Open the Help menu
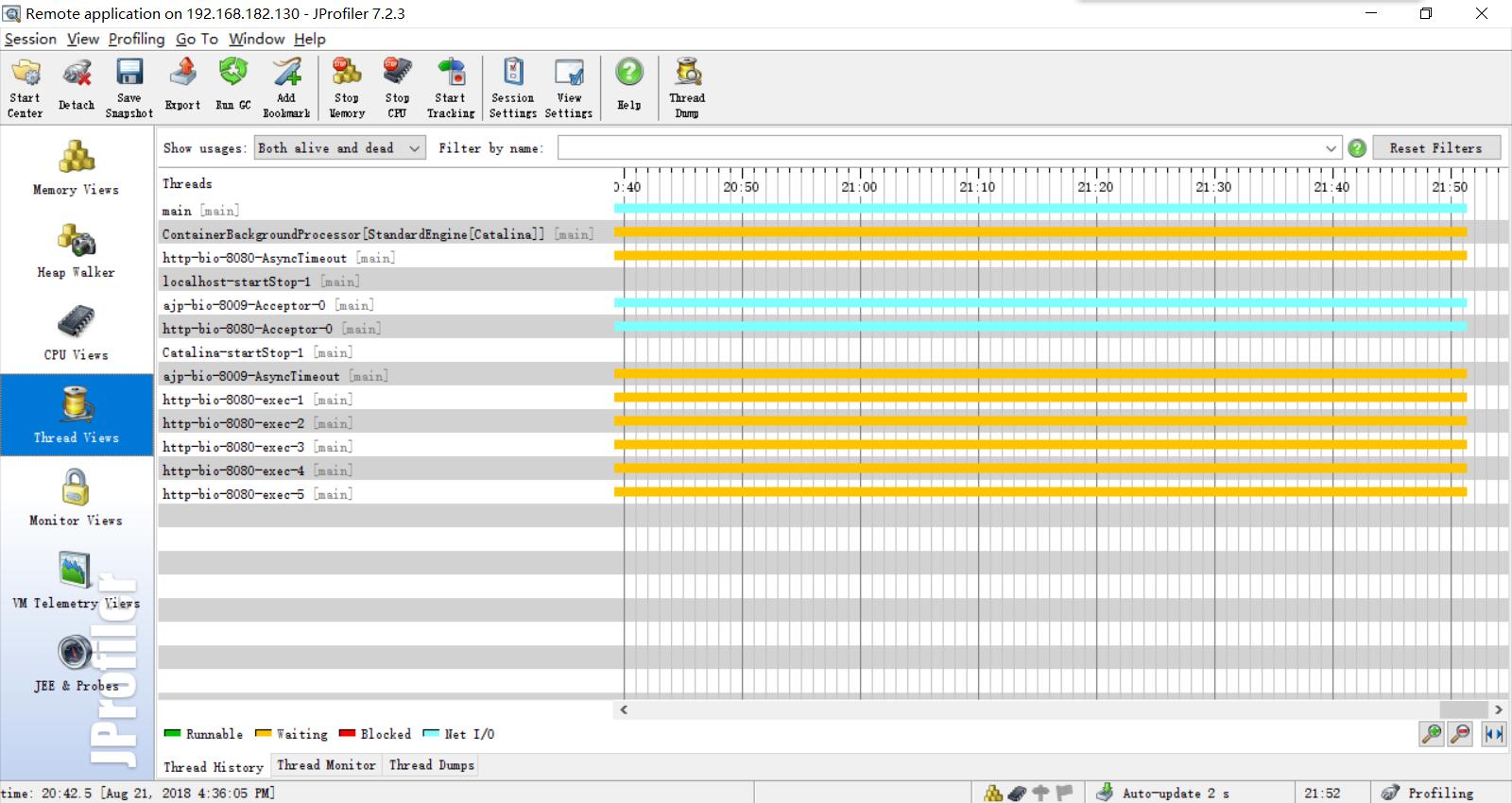 tap(309, 39)
